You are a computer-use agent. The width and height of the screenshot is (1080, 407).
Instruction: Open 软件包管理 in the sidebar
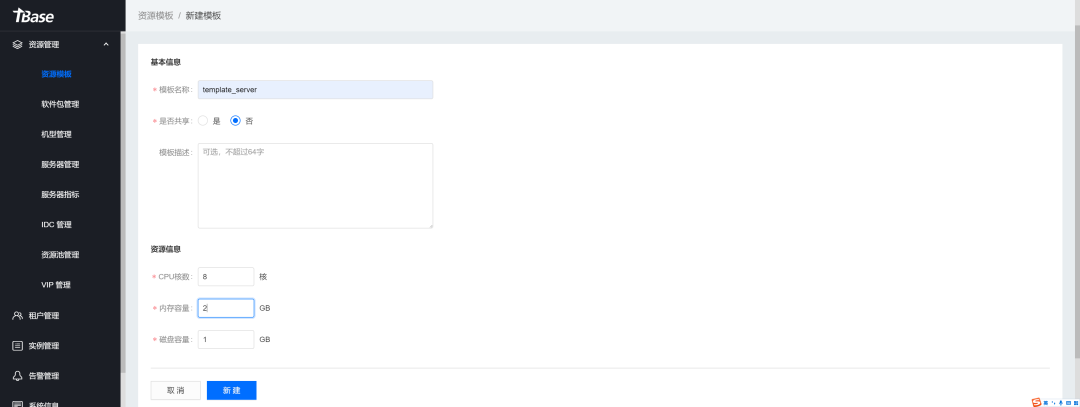(x=60, y=104)
